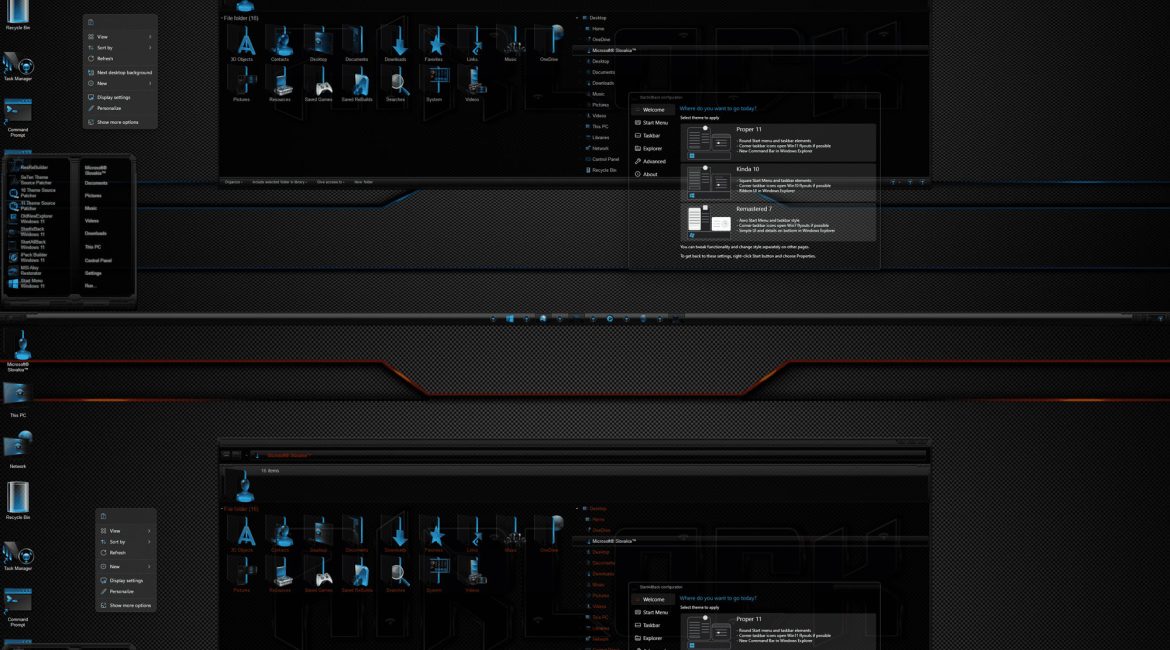Screen dimensions: 1170x650
Task: Open OldNewExplorer Windows 11 in Start Menu
Action: point(35,219)
